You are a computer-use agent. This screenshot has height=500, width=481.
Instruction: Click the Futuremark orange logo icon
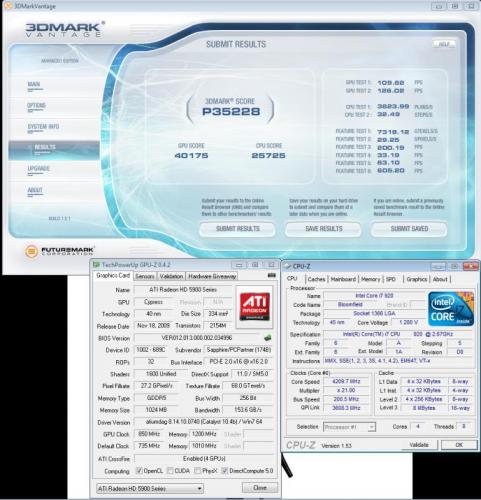31,251
